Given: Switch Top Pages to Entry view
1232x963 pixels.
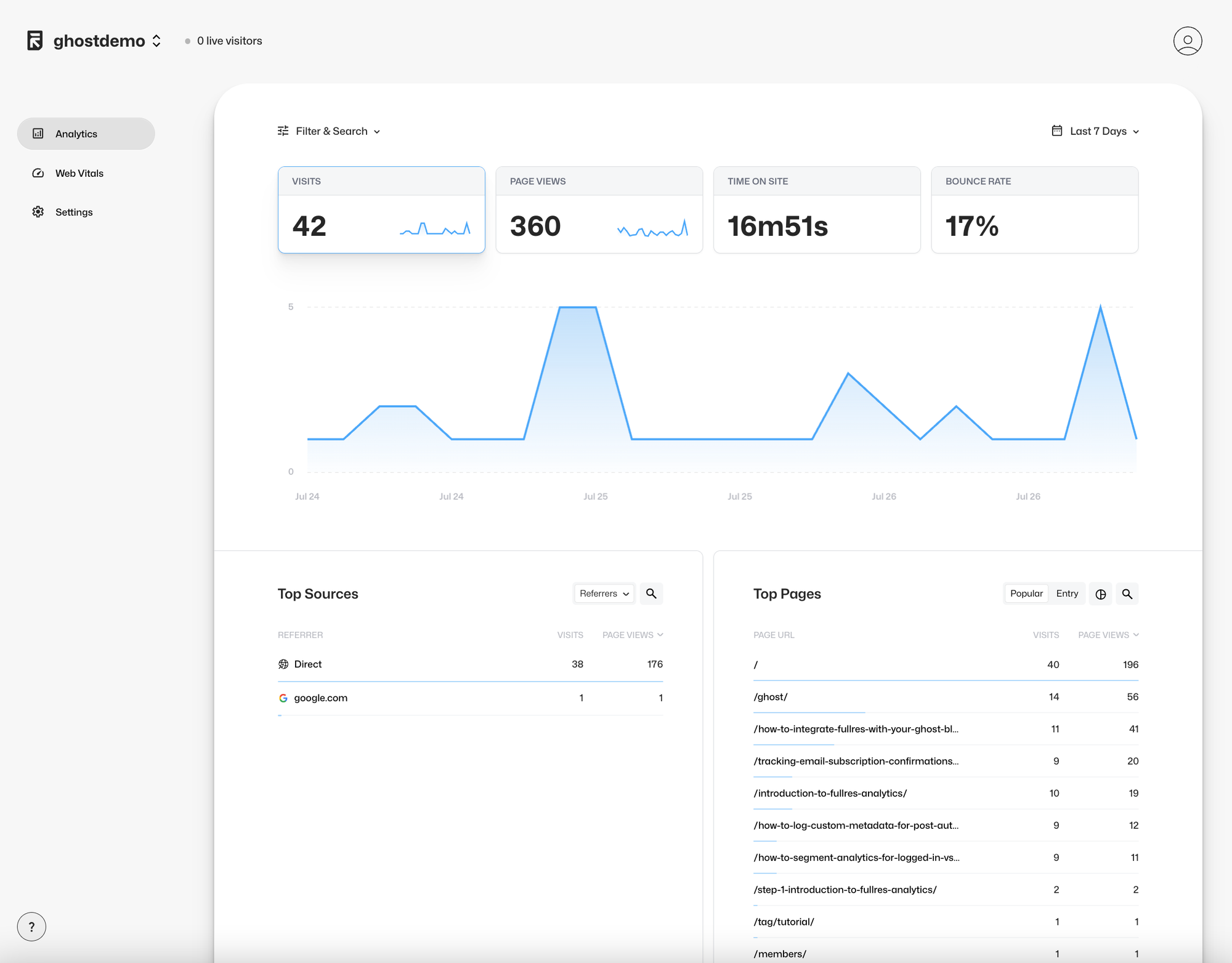Looking at the screenshot, I should click(1067, 594).
